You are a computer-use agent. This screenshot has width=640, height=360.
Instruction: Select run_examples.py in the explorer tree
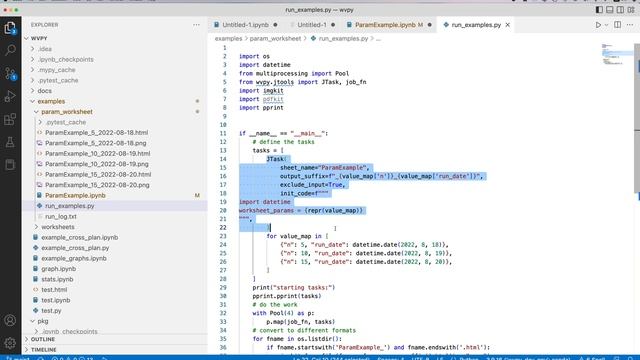(69, 206)
